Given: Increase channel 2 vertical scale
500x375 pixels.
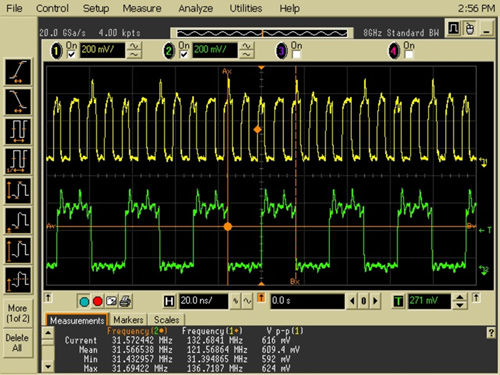Looking at the screenshot, I should click(247, 46).
